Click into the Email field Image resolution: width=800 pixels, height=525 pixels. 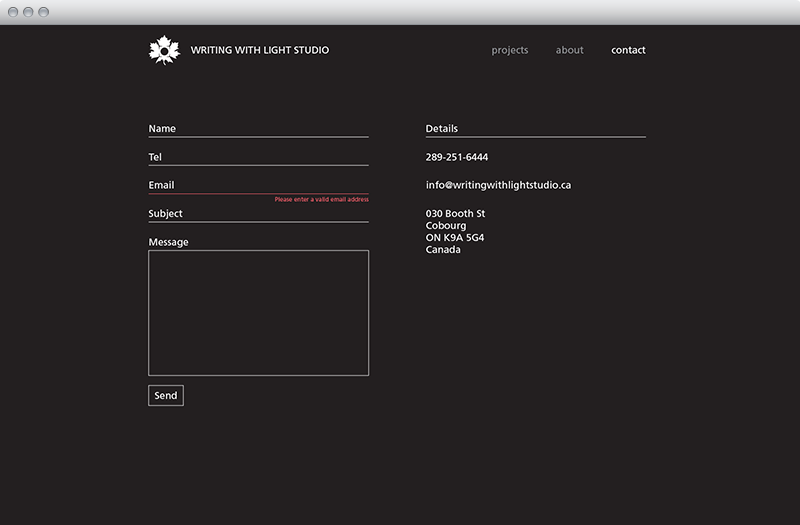point(258,186)
